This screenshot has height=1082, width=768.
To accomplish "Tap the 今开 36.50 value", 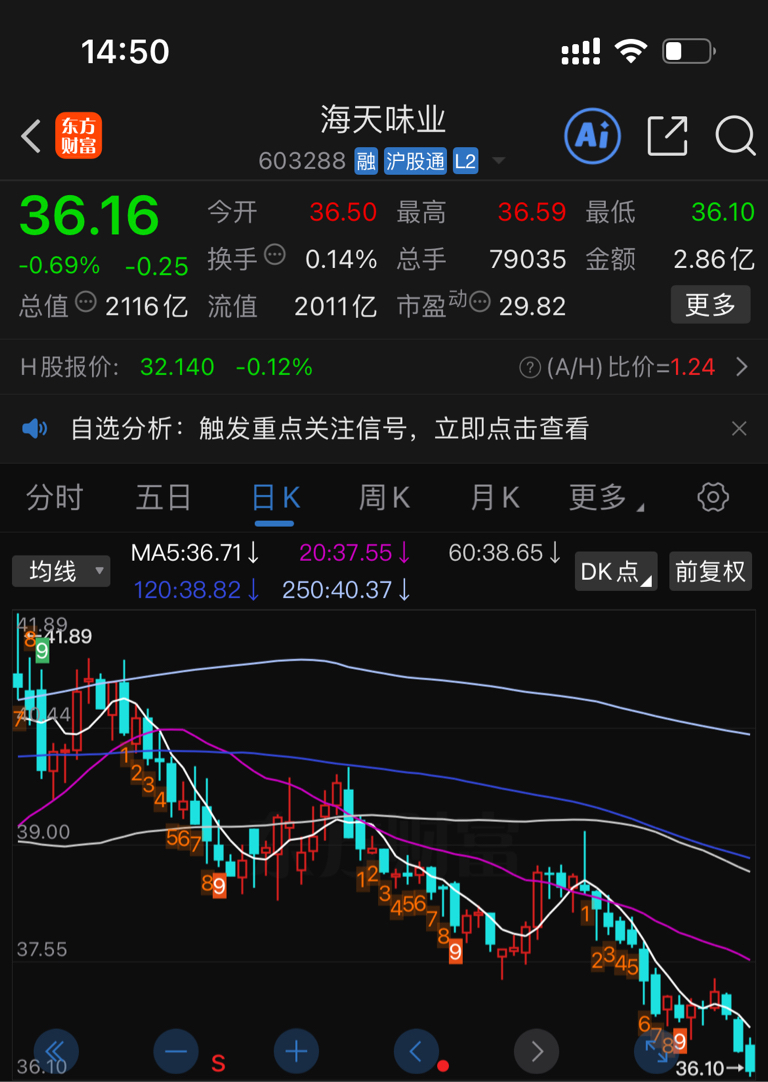I will (x=343, y=213).
